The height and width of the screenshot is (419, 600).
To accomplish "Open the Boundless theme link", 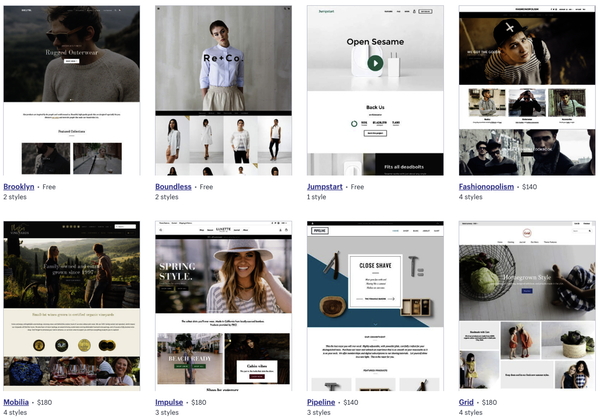I will tap(174, 186).
